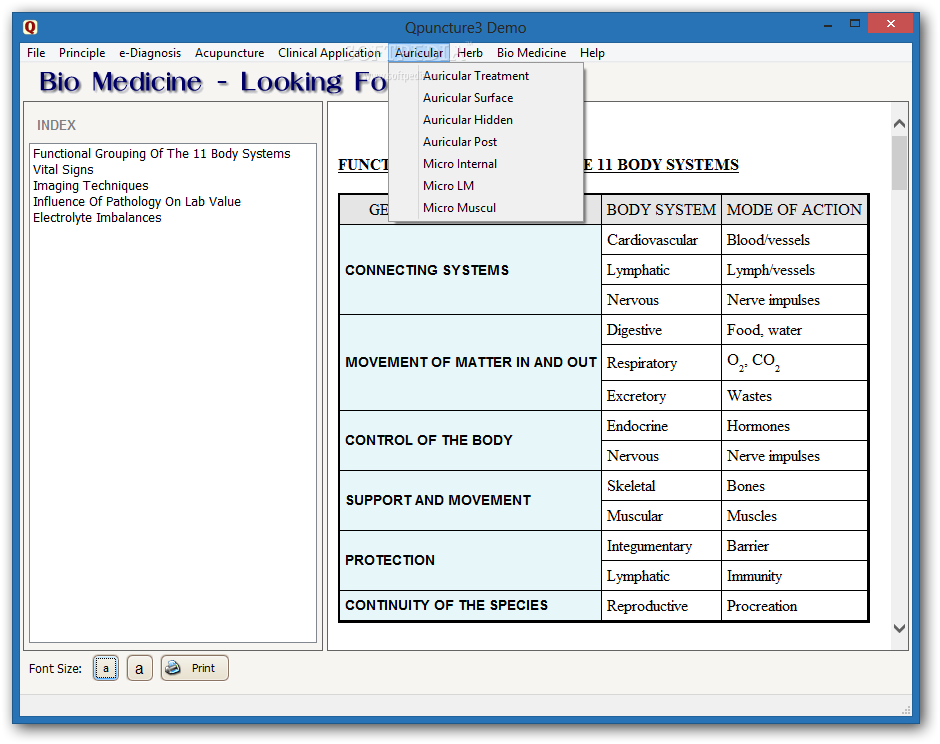
Task: Open the Help menu
Action: pyautogui.click(x=592, y=53)
